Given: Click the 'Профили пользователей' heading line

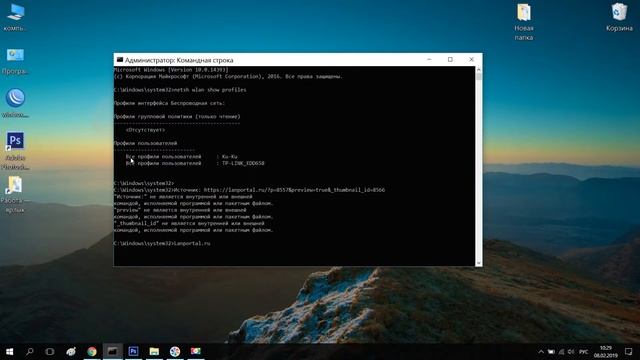Looking at the screenshot, I should pyautogui.click(x=145, y=143).
